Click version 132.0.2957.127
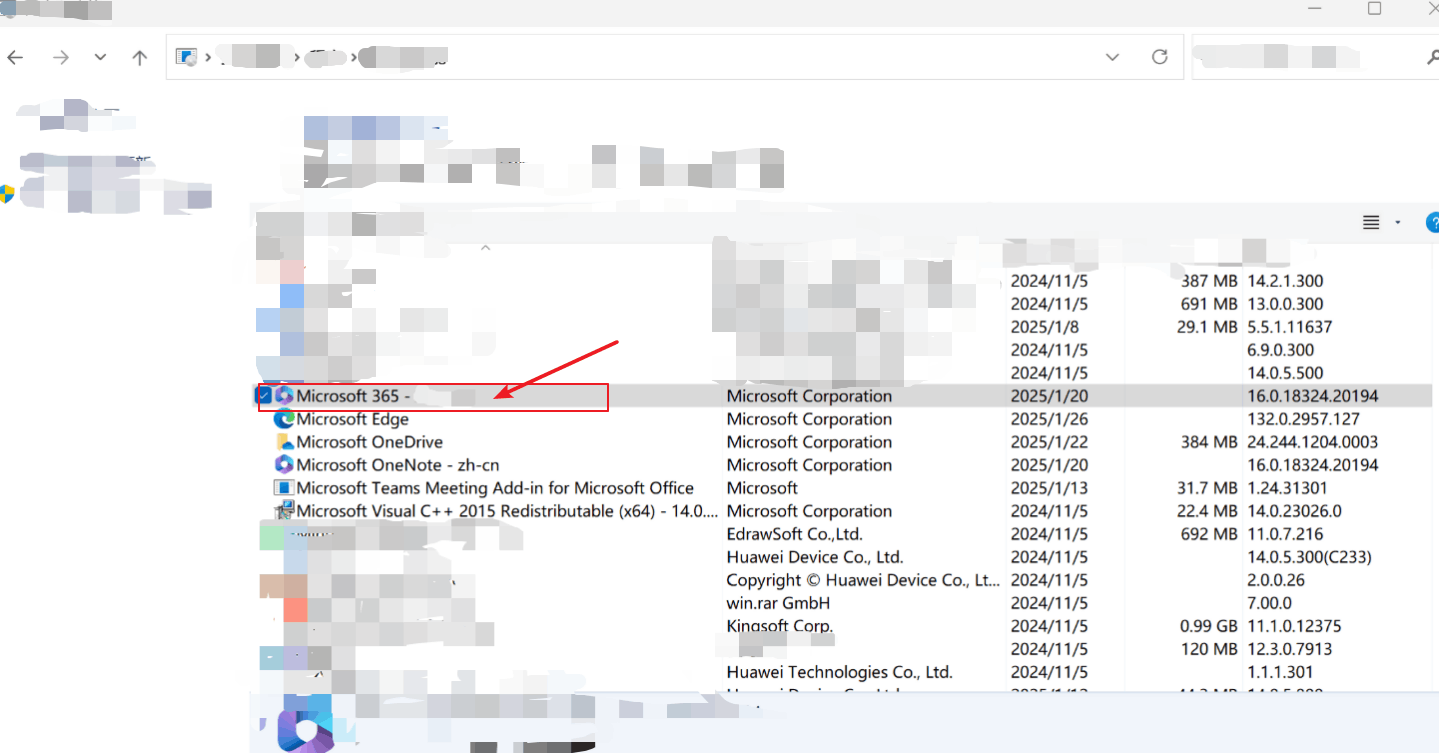This screenshot has width=1439, height=753. pyautogui.click(x=1303, y=419)
